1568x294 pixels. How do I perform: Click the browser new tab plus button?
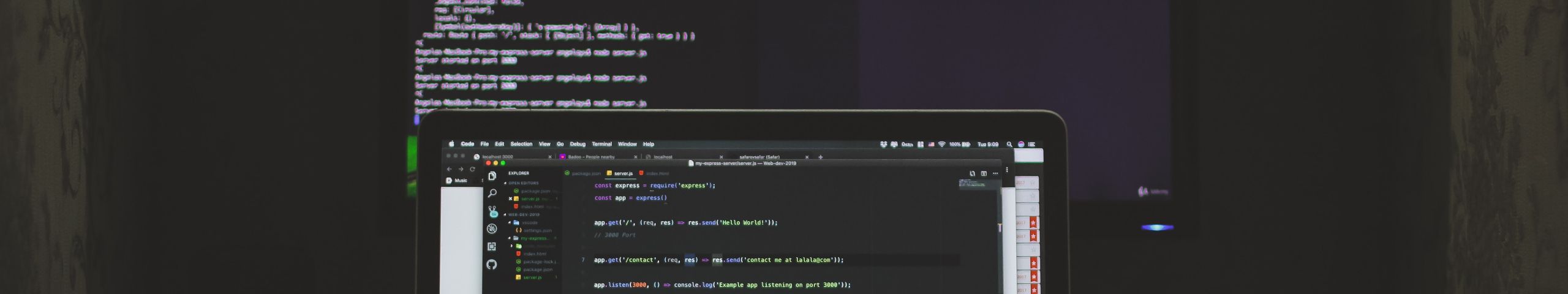821,157
